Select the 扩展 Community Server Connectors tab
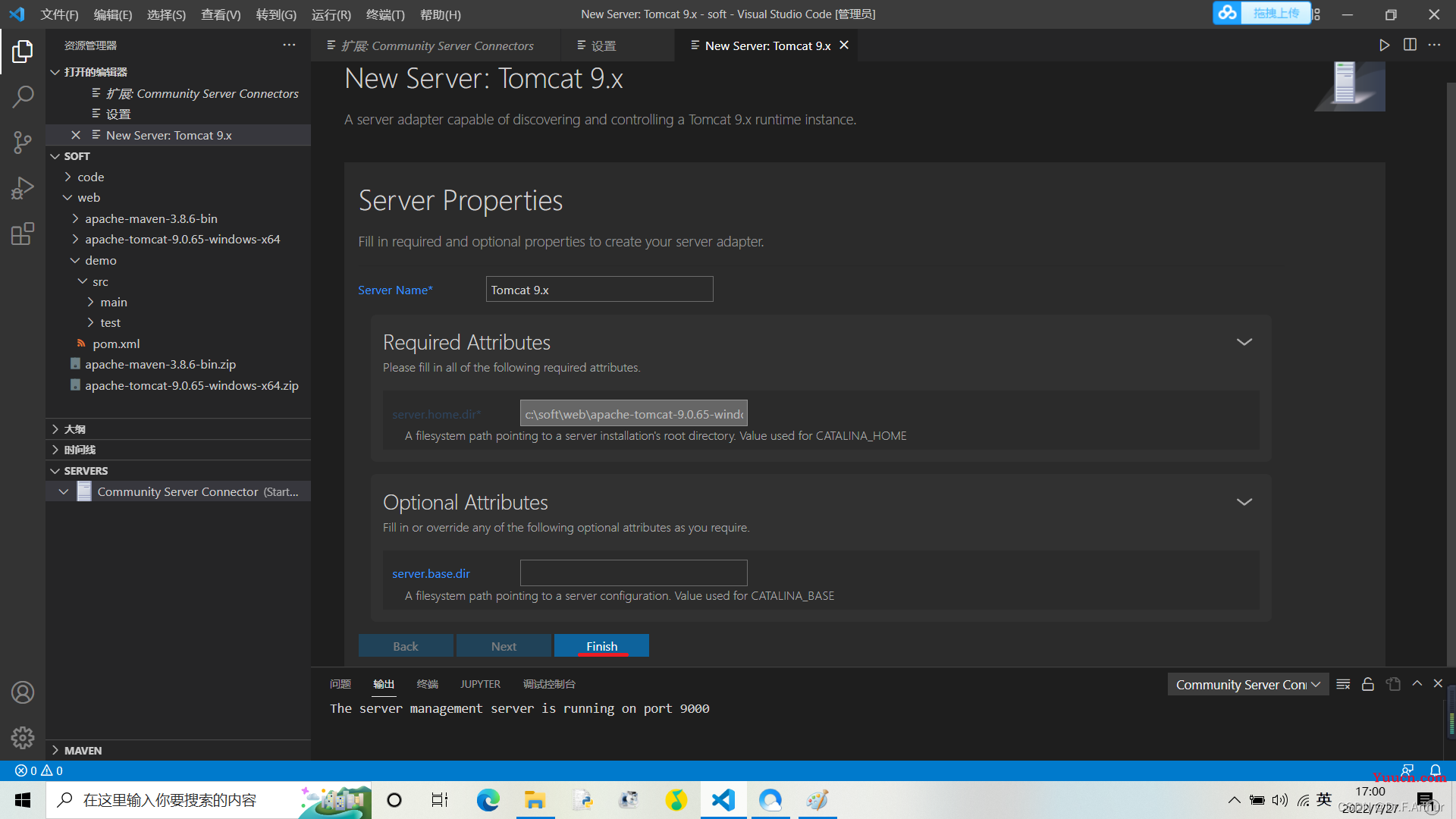 tap(440, 45)
